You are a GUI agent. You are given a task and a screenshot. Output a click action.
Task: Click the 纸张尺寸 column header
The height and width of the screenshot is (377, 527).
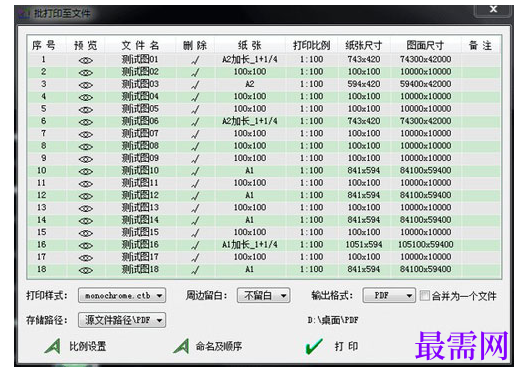[364, 45]
